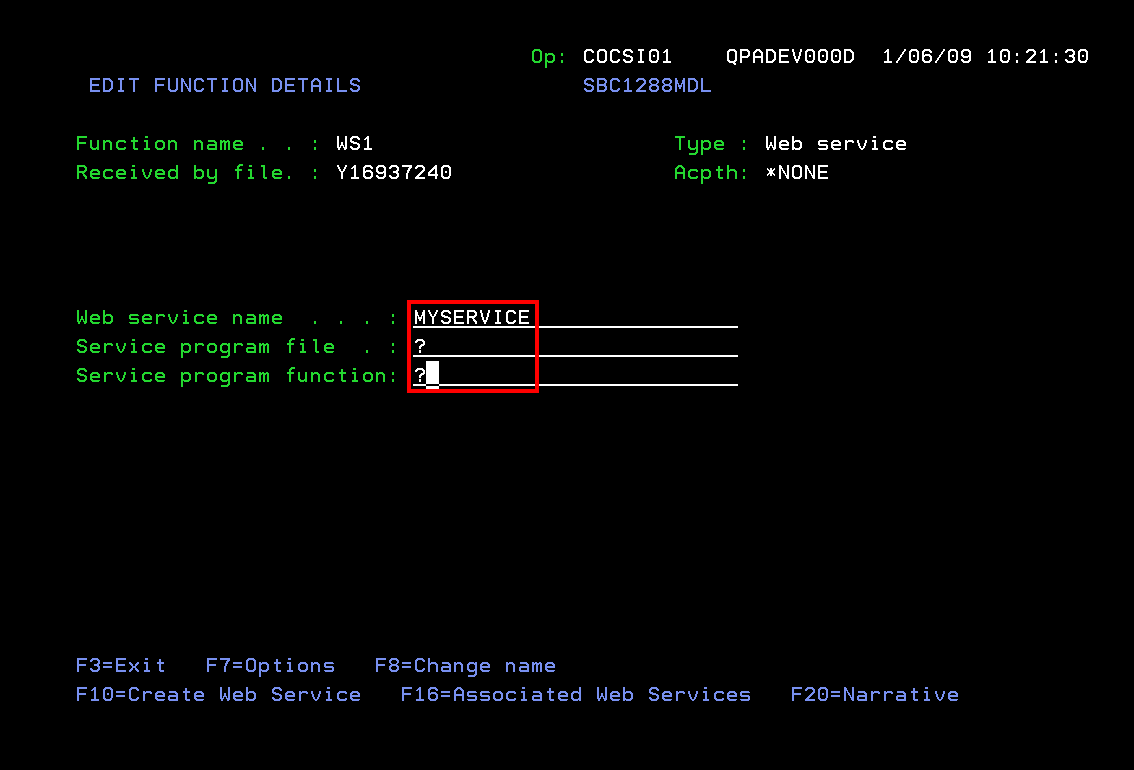Select the F3=Exit function key
Screen dimensions: 1134x770
[x=121, y=665]
